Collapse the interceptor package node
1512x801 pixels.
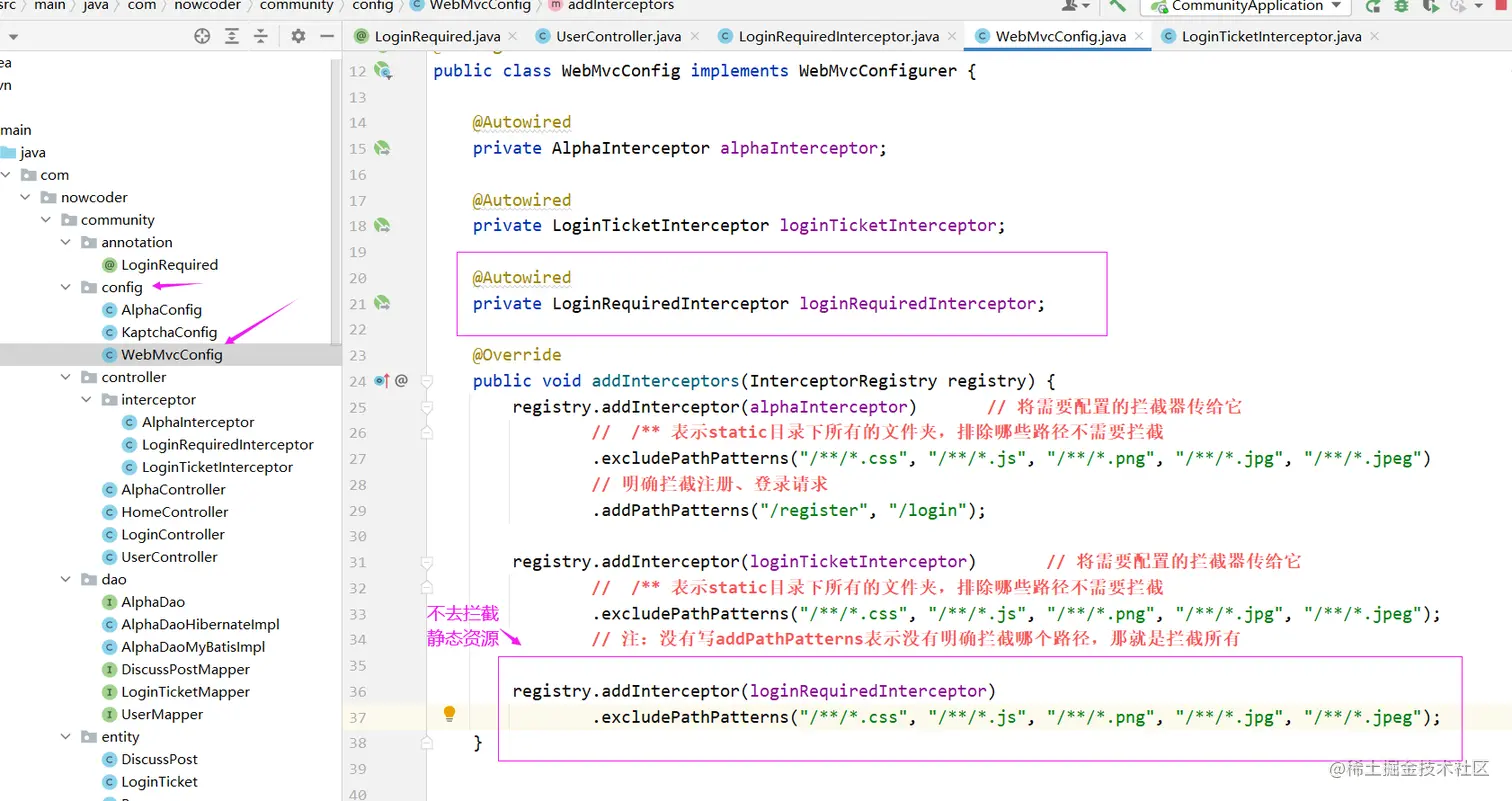(86, 400)
